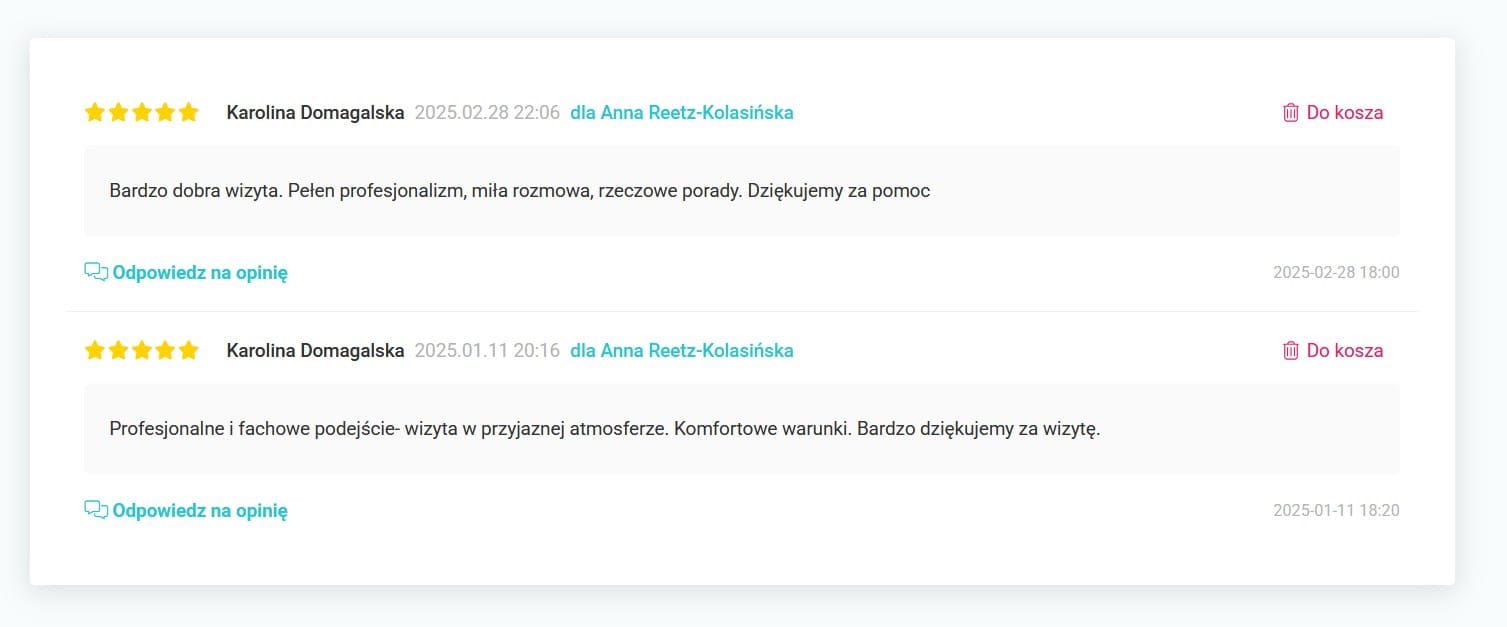Click the first star of the February review rating
This screenshot has height=627, width=1507.
pos(95,112)
